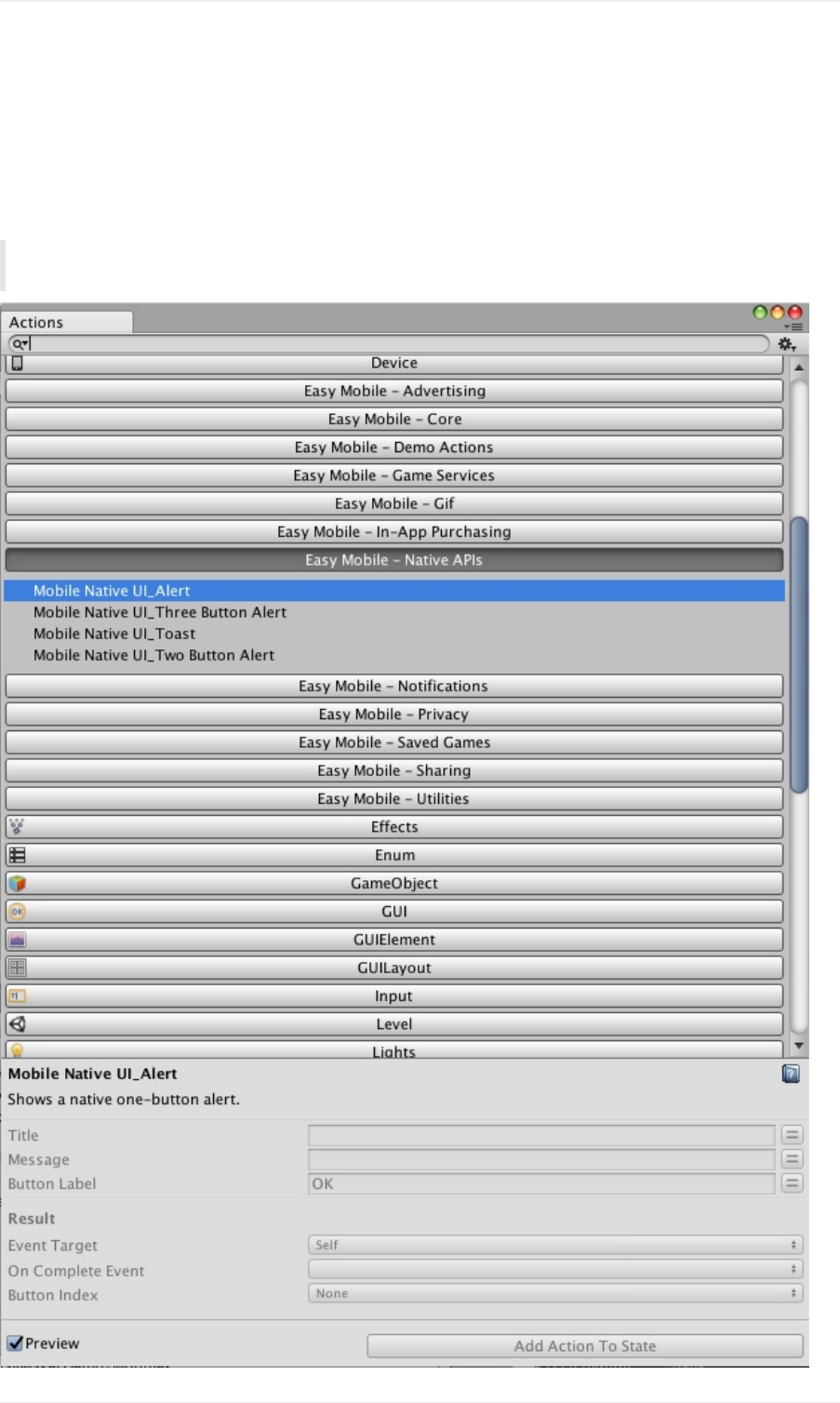The image size is (840, 1403).
Task: Click the scrollbar down arrow
Action: point(798,1047)
